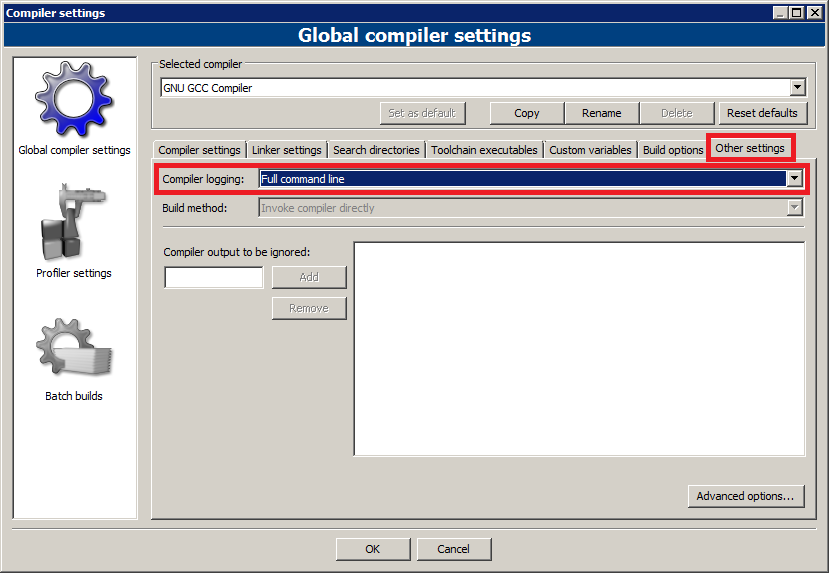Click the Reset defaults button

[762, 113]
